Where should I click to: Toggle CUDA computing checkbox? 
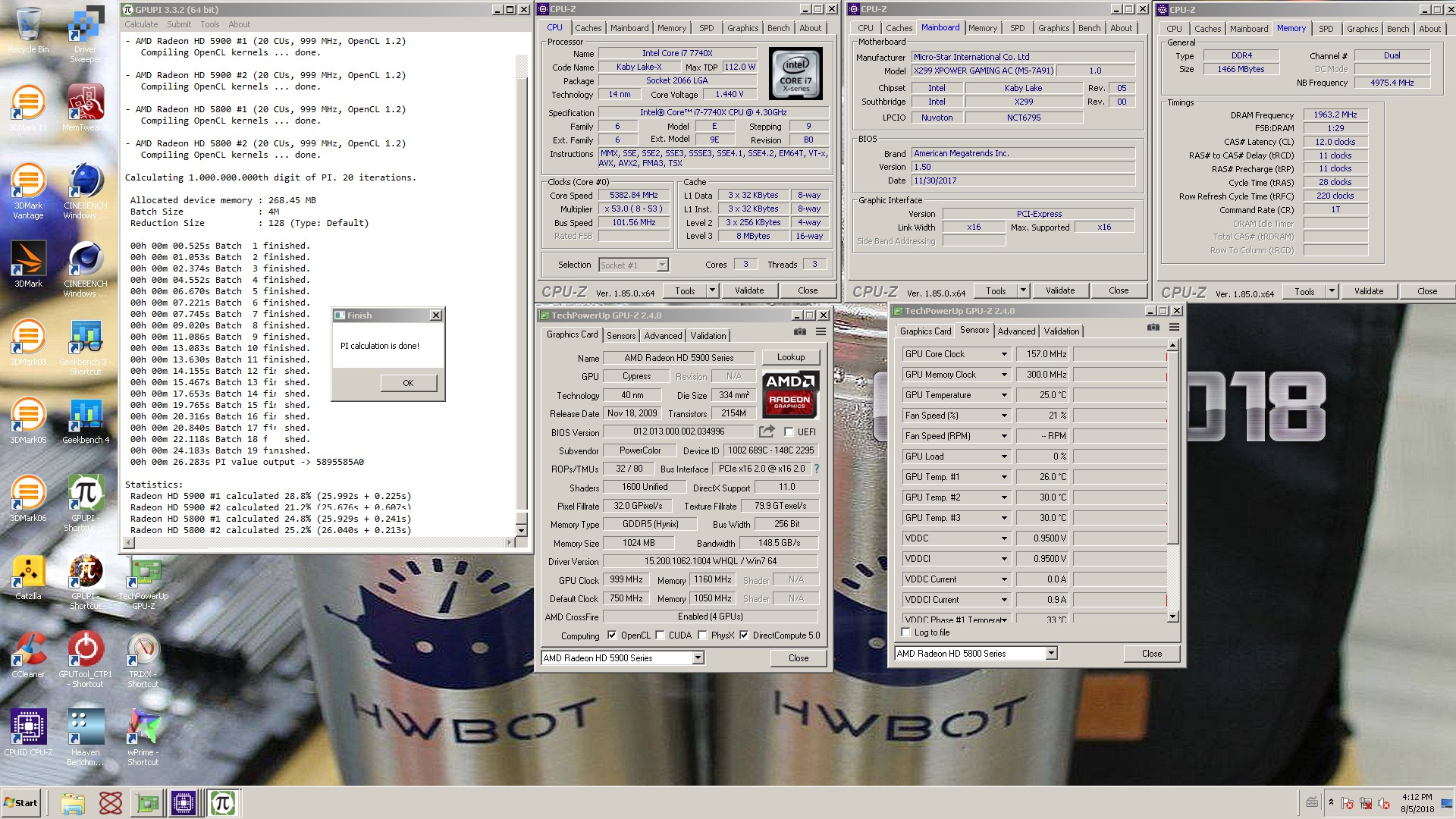click(x=660, y=635)
